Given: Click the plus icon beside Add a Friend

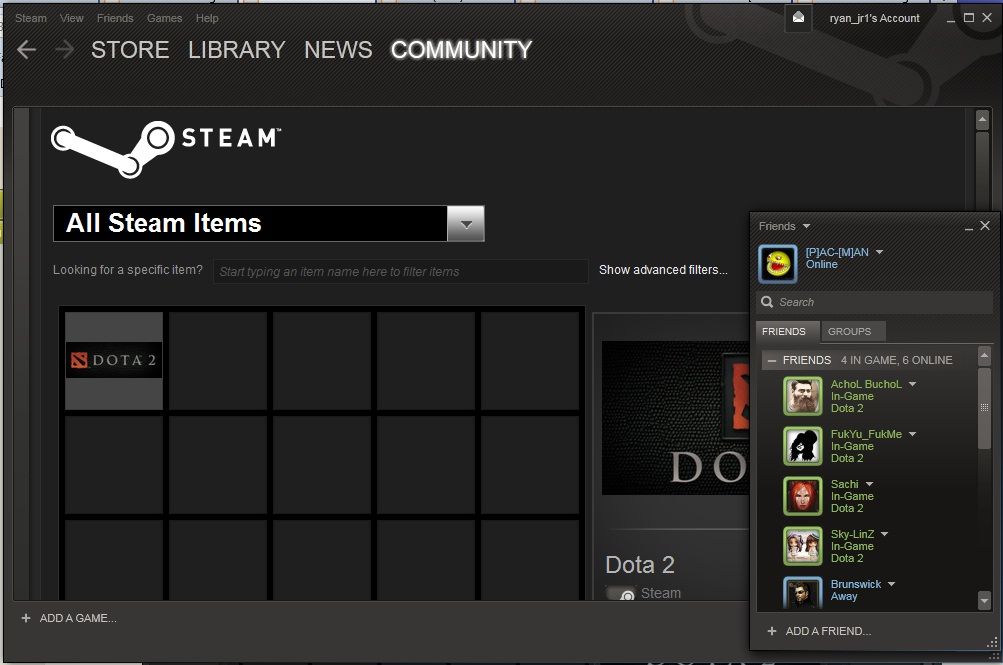Looking at the screenshot, I should 771,631.
